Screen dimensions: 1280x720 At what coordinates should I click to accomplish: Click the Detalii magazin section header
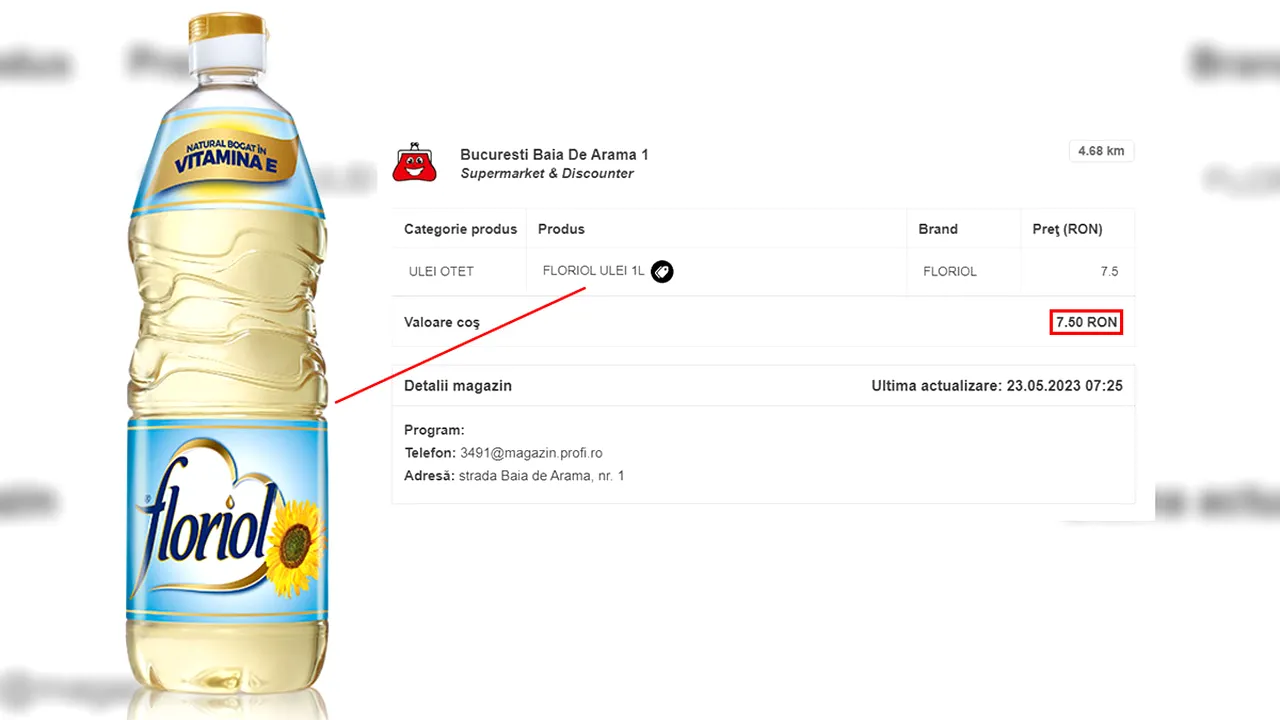[458, 385]
